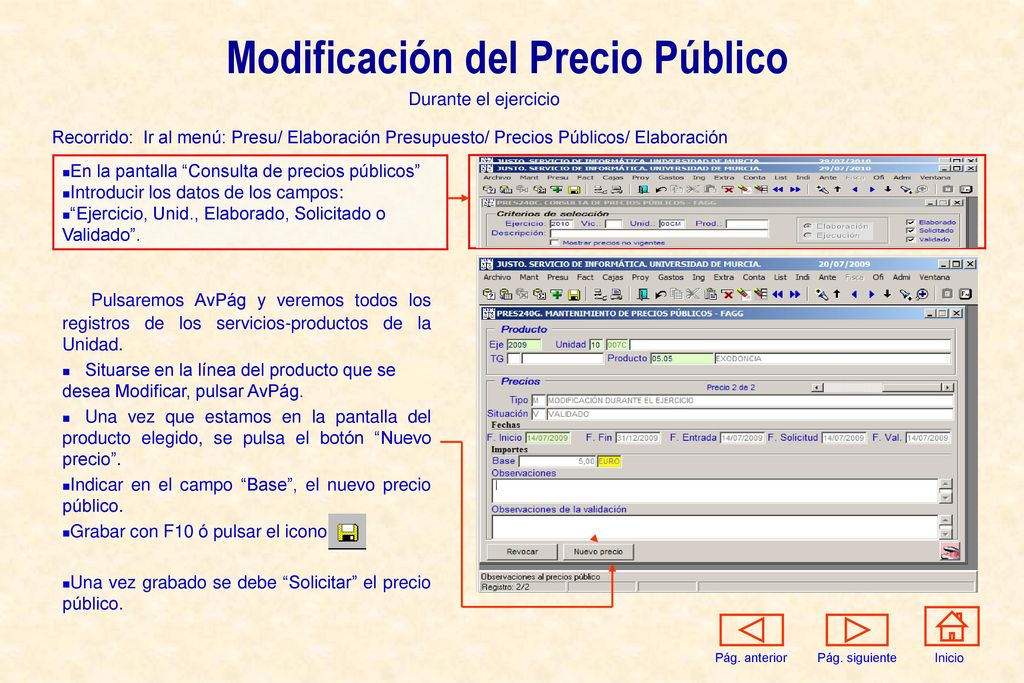Open Gastos menu in Mantenimiento window
The image size is (1024, 683).
(x=671, y=277)
